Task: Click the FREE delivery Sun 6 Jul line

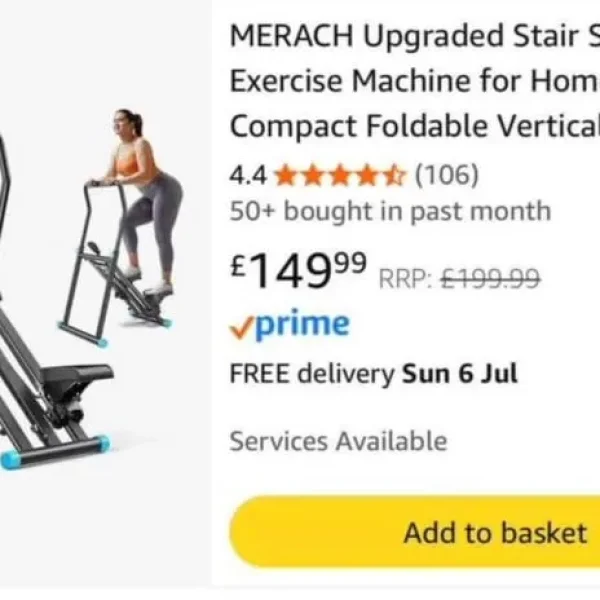Action: (373, 373)
